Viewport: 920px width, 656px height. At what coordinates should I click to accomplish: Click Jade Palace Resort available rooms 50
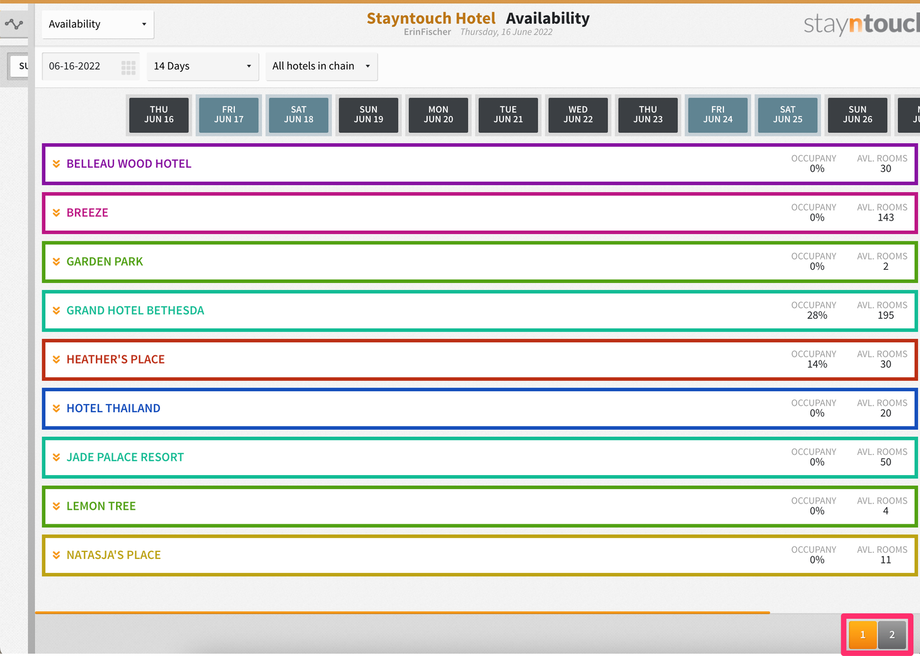[885, 462]
